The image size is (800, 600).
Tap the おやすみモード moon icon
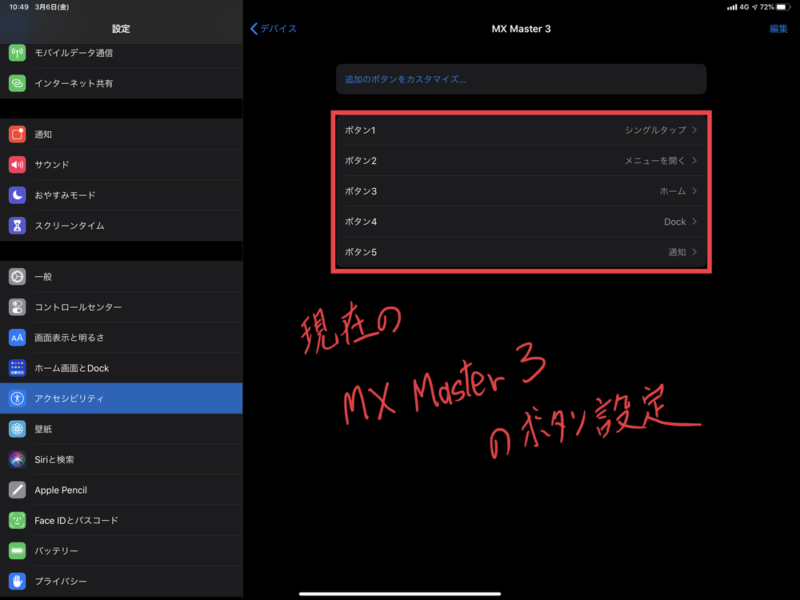17,195
